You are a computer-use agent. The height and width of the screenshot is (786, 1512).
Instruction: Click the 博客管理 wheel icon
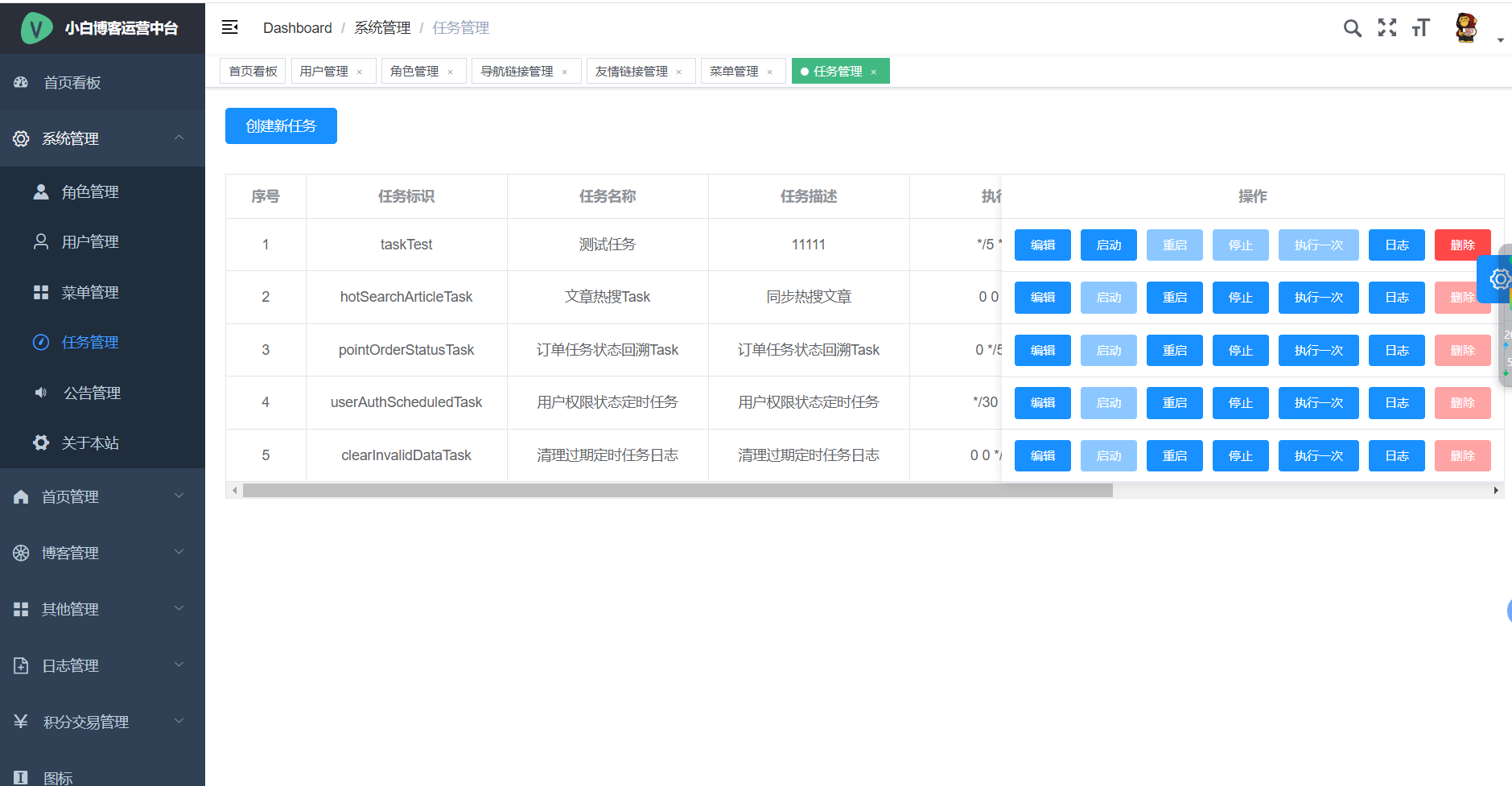21,553
